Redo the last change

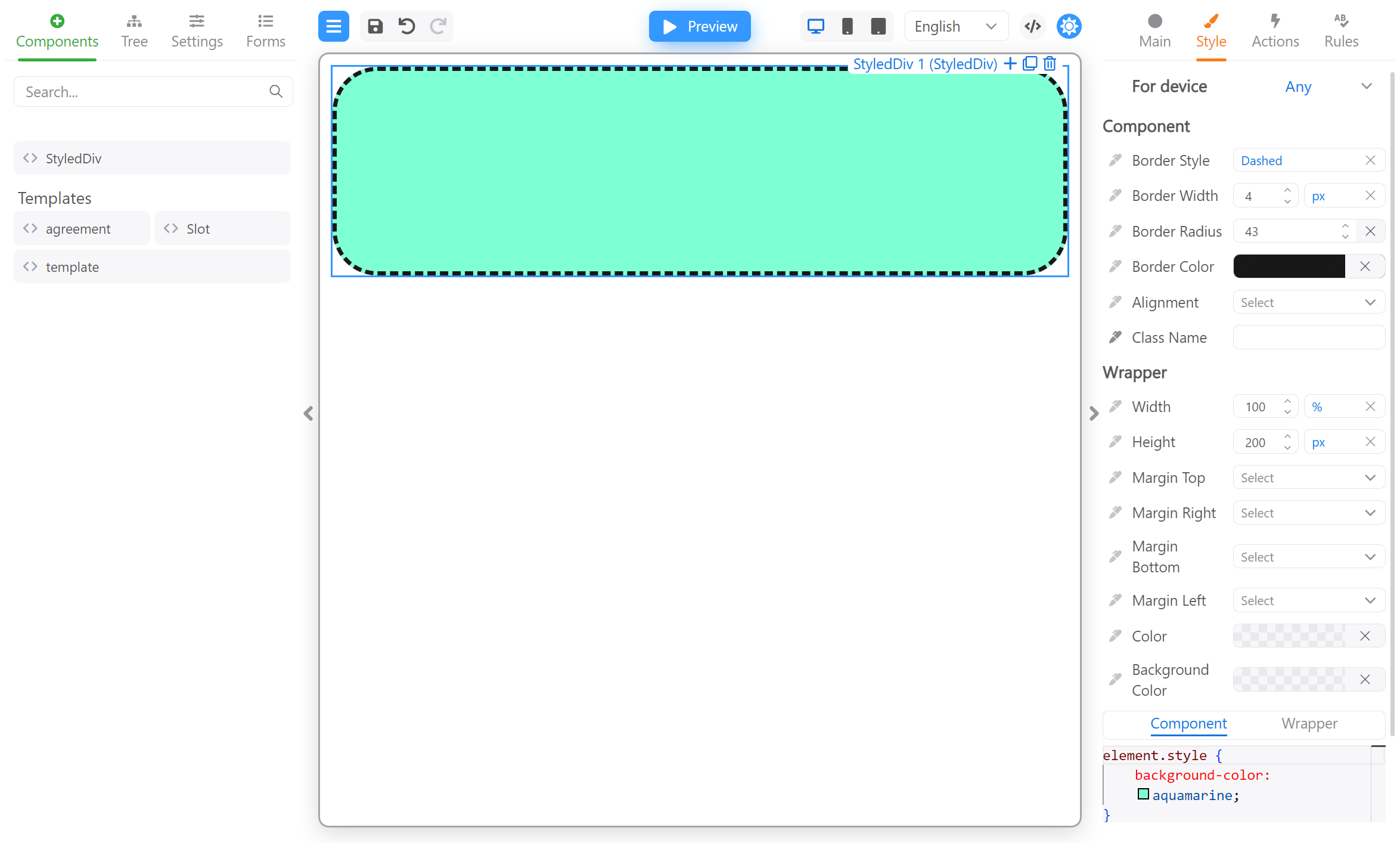438,26
